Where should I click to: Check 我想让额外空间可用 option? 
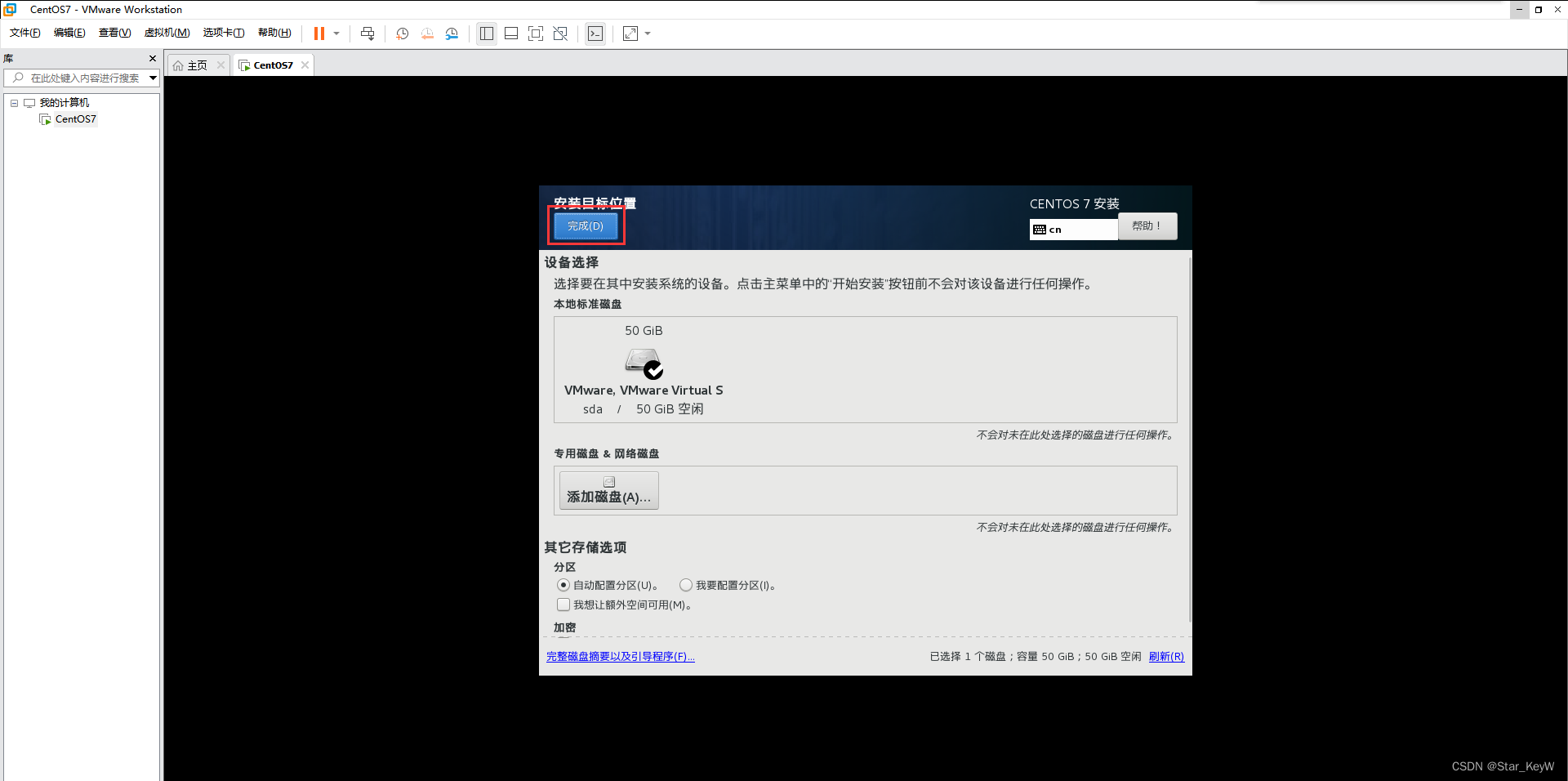[563, 605]
